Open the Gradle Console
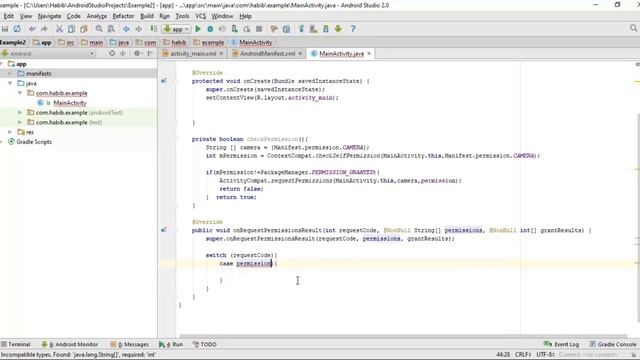640x360 pixels. point(613,344)
